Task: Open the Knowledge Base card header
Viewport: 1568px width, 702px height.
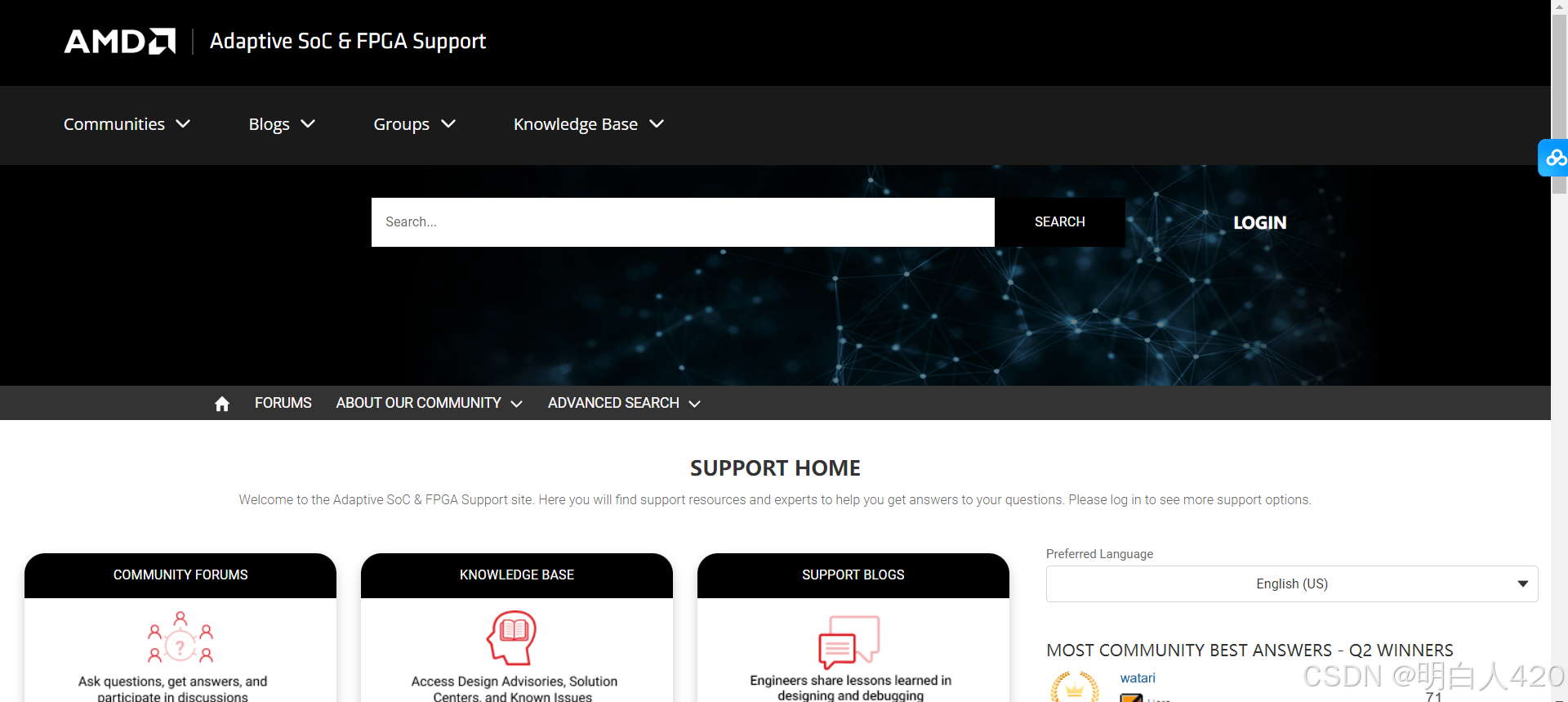Action: coord(517,575)
